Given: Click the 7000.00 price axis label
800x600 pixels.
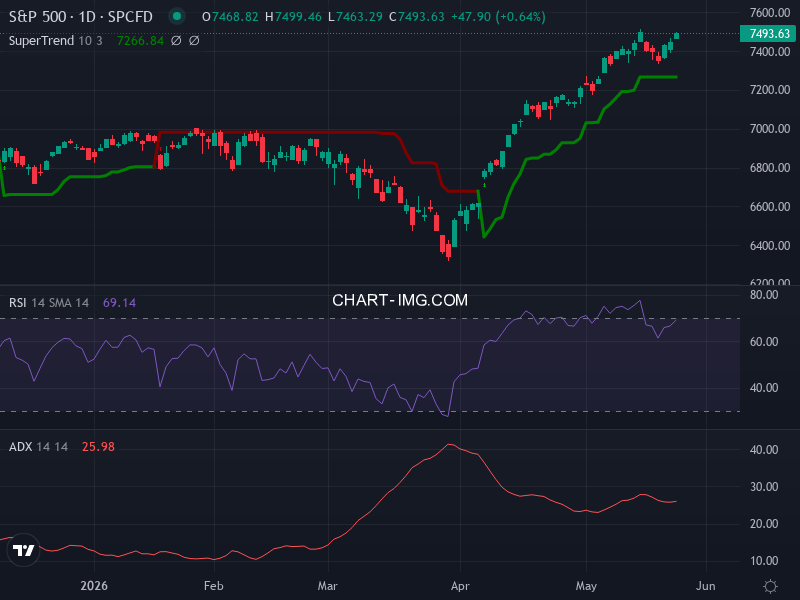Looking at the screenshot, I should point(770,129).
